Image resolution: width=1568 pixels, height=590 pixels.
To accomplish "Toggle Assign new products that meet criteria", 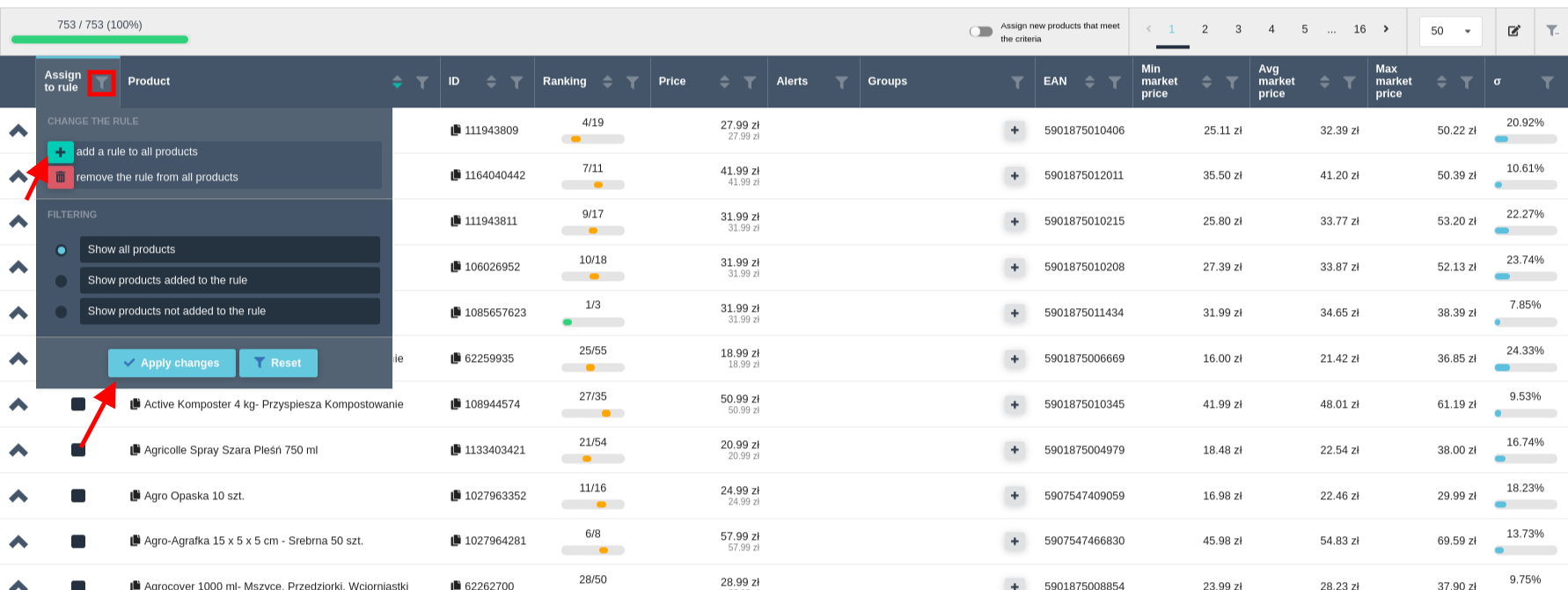I will [x=981, y=32].
